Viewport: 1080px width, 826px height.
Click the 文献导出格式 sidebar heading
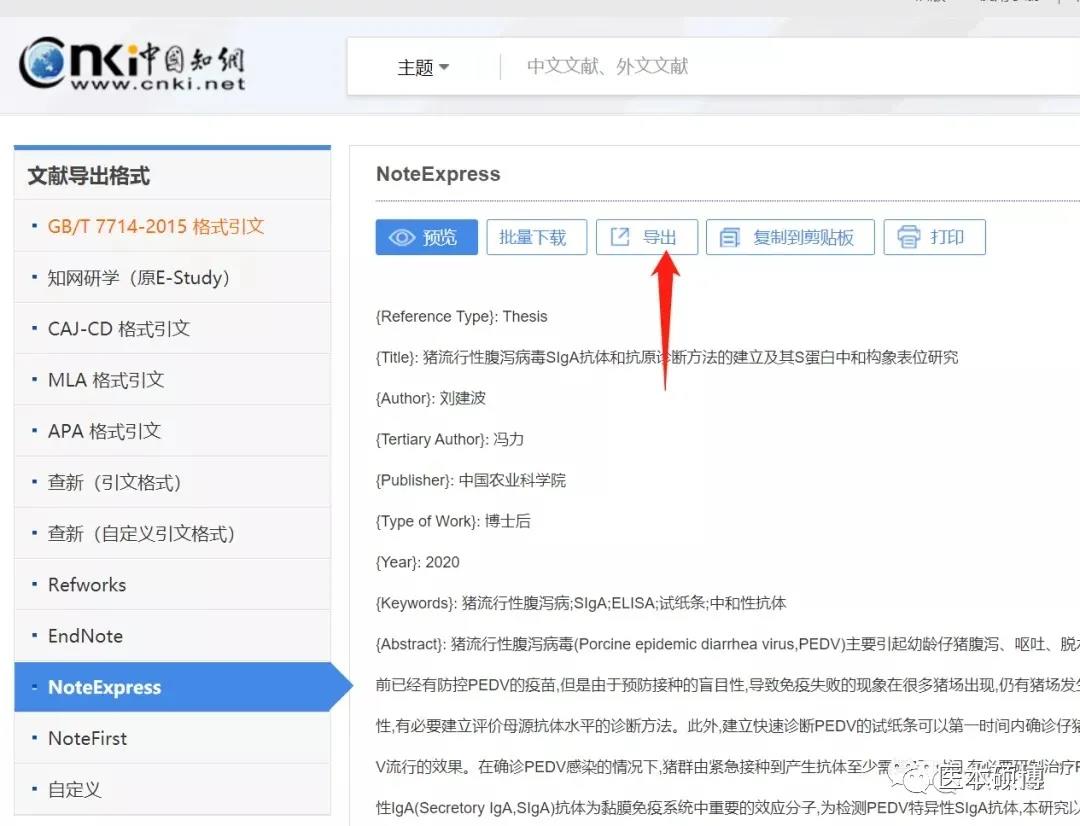89,176
